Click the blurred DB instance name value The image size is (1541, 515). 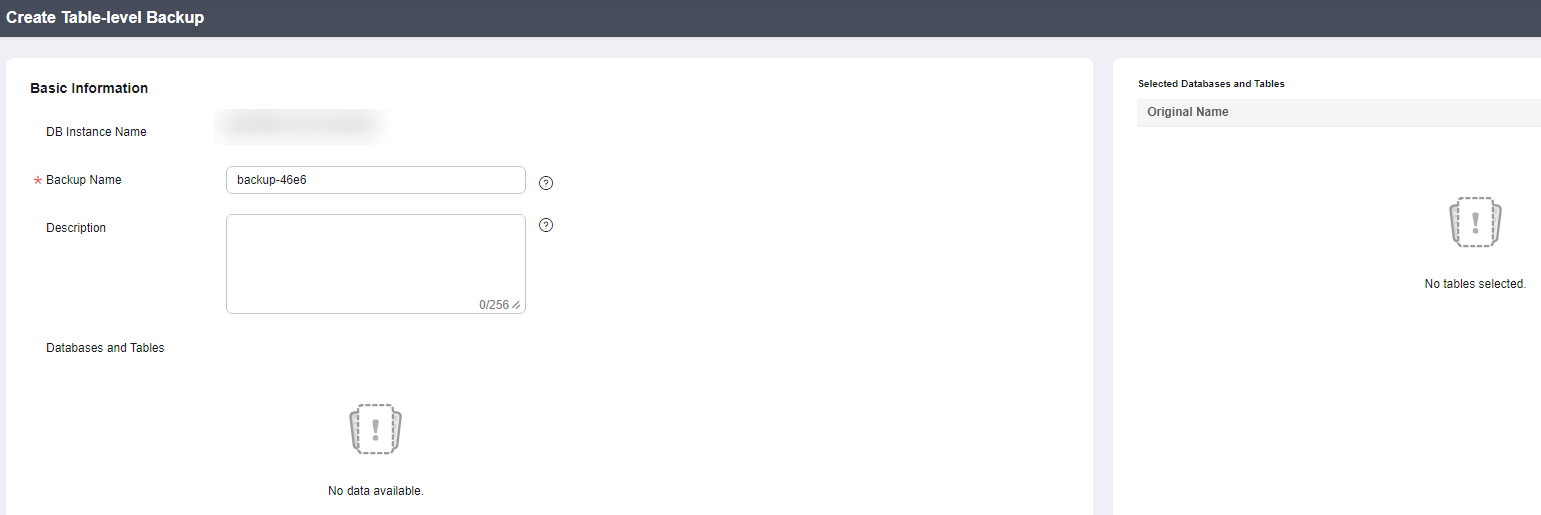(x=301, y=125)
